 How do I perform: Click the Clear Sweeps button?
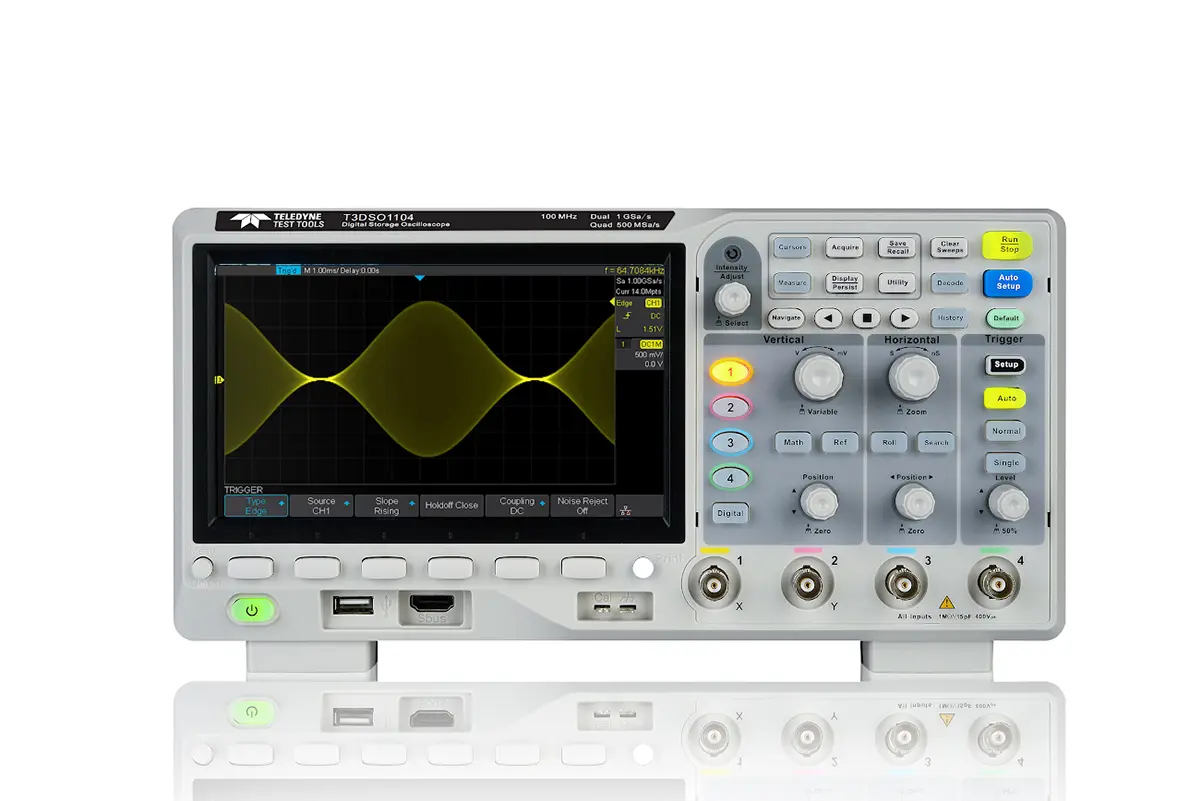pyautogui.click(x=949, y=248)
